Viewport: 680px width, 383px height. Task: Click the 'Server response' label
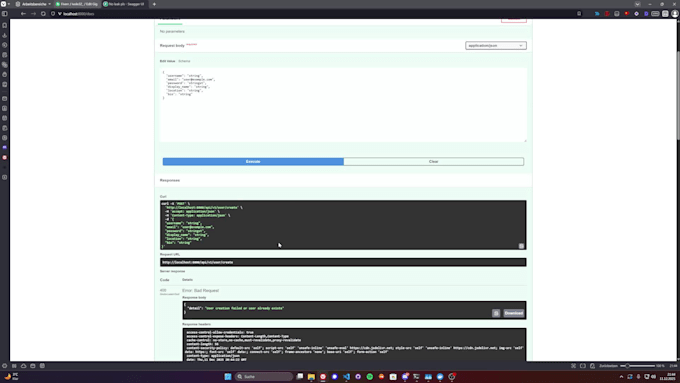(x=172, y=272)
